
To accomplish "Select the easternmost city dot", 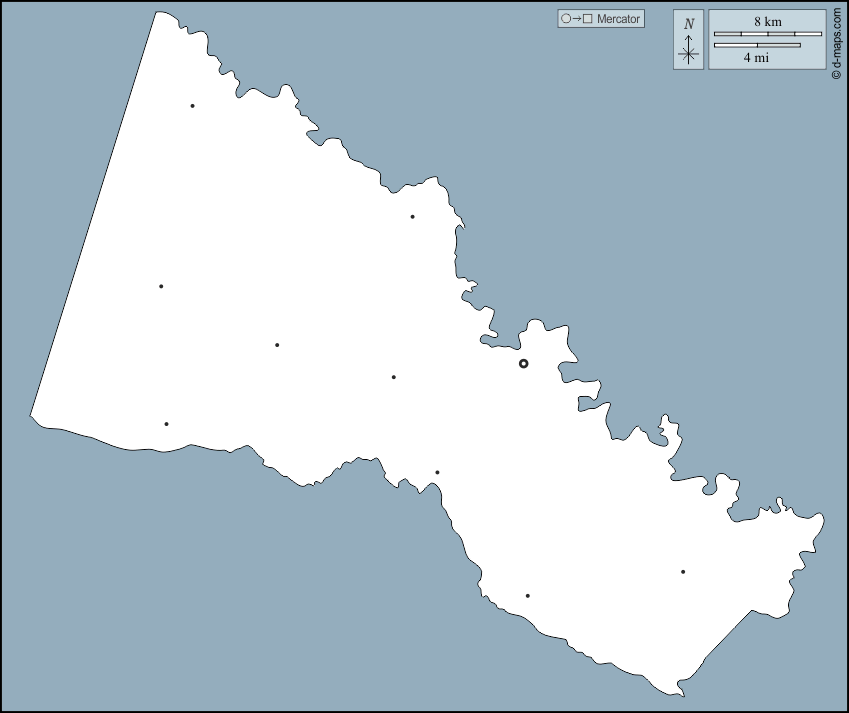I will [683, 572].
